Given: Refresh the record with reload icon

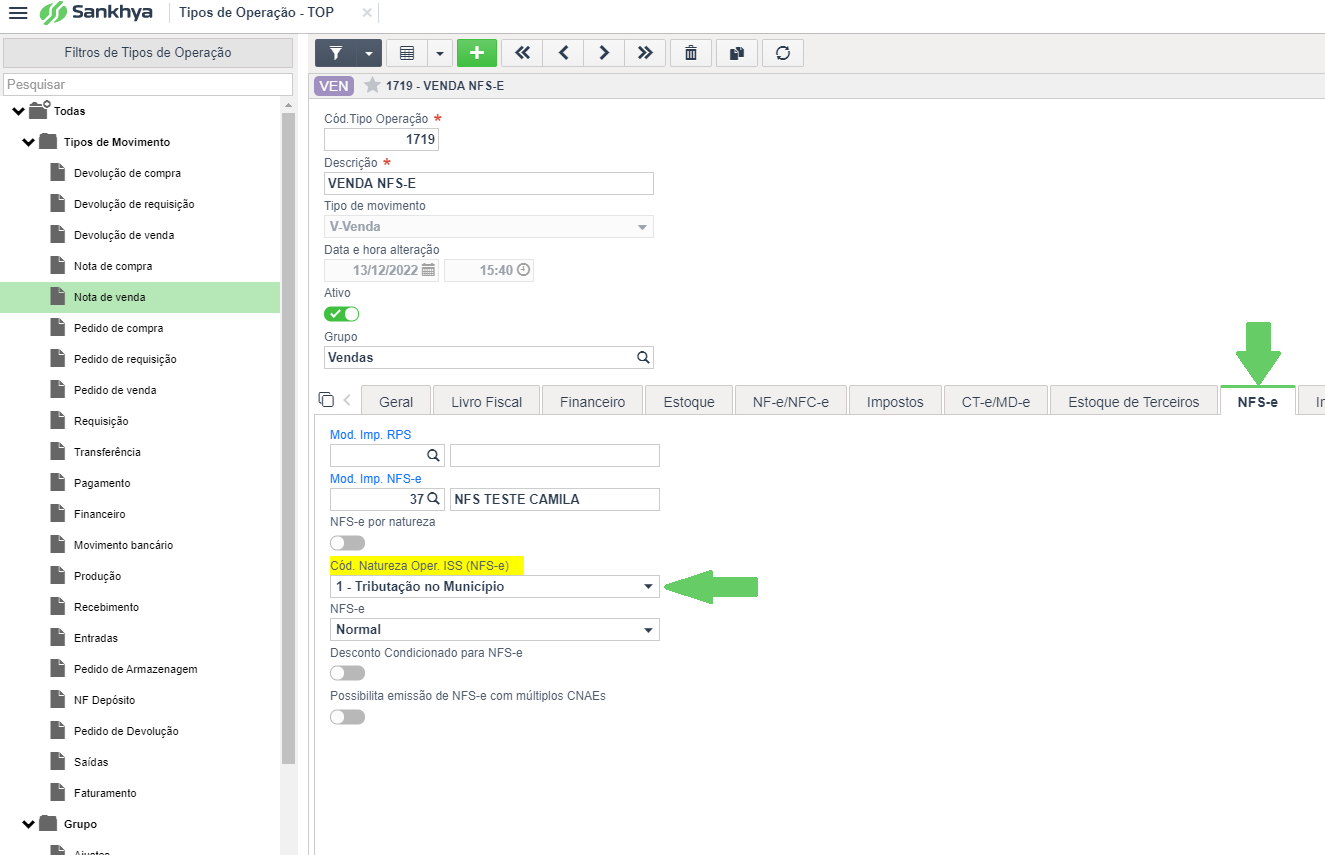Looking at the screenshot, I should [x=783, y=53].
